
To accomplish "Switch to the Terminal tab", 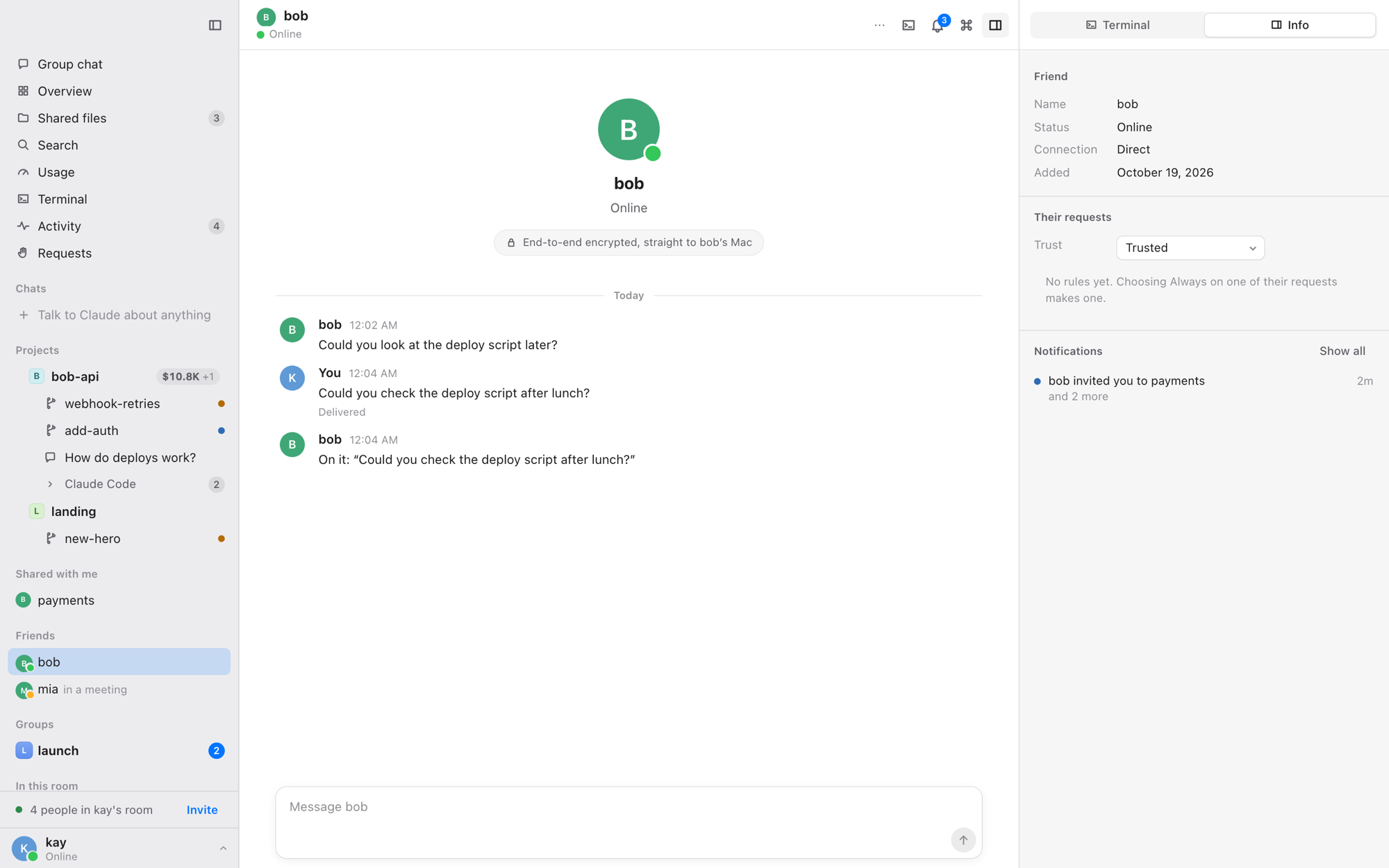I will click(1117, 25).
